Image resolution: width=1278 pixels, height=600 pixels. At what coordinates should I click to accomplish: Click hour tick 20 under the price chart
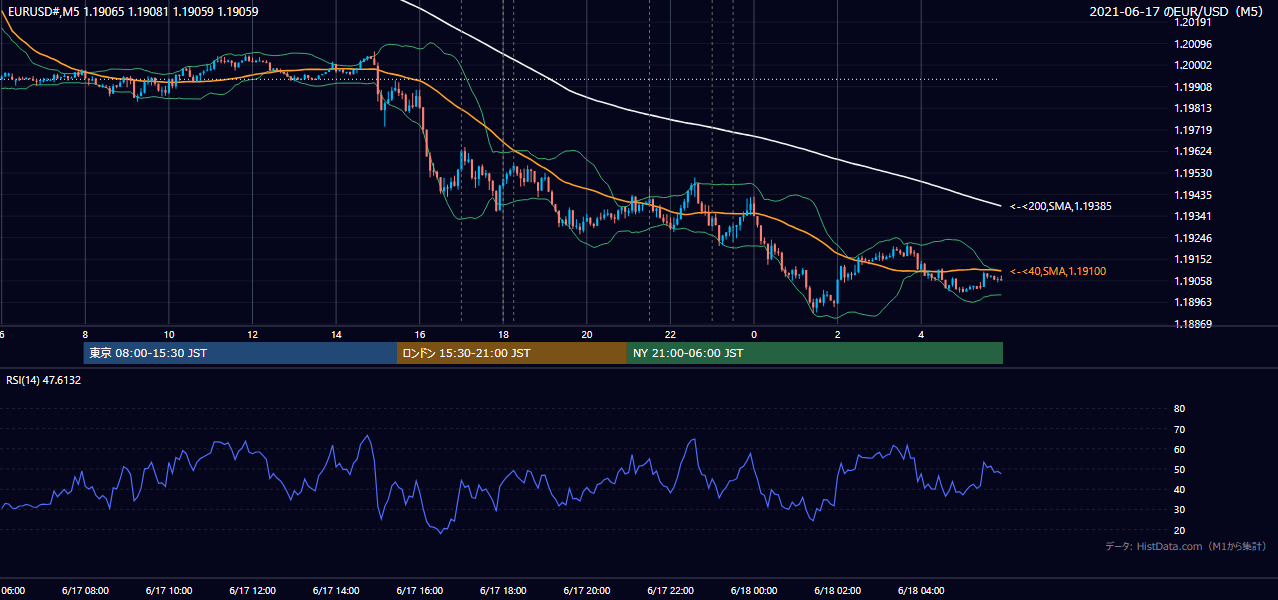[587, 334]
